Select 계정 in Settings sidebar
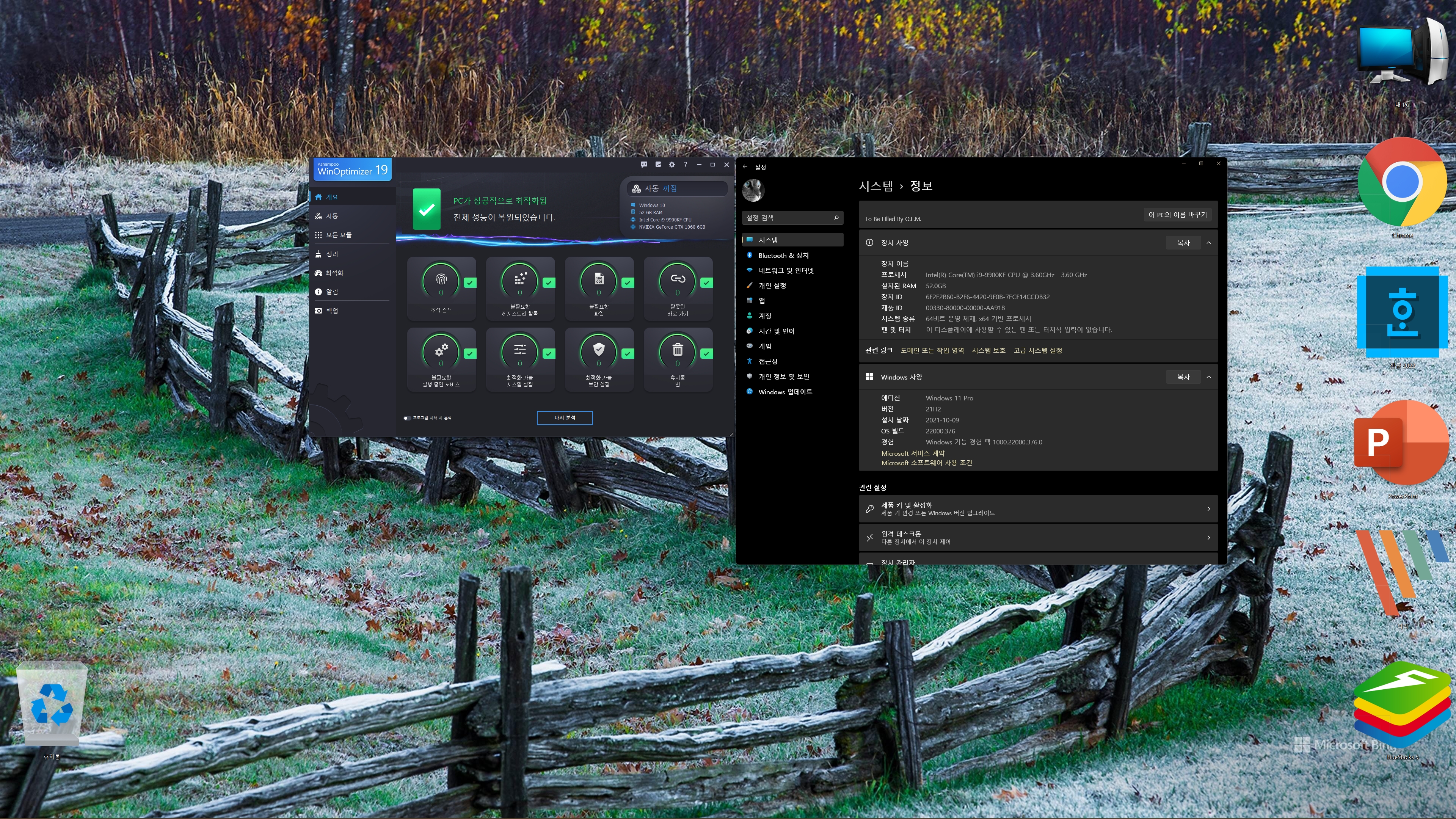1456x819 pixels. pos(792,316)
